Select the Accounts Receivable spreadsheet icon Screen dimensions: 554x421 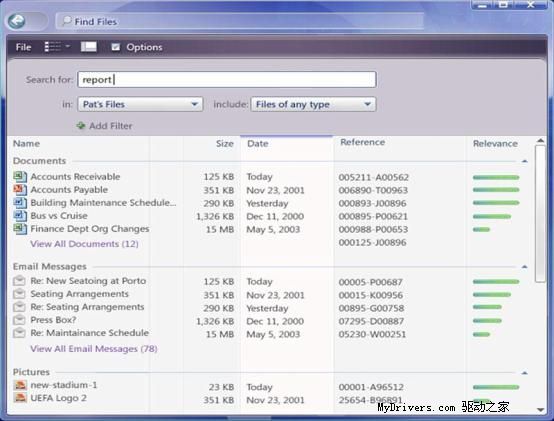20,177
